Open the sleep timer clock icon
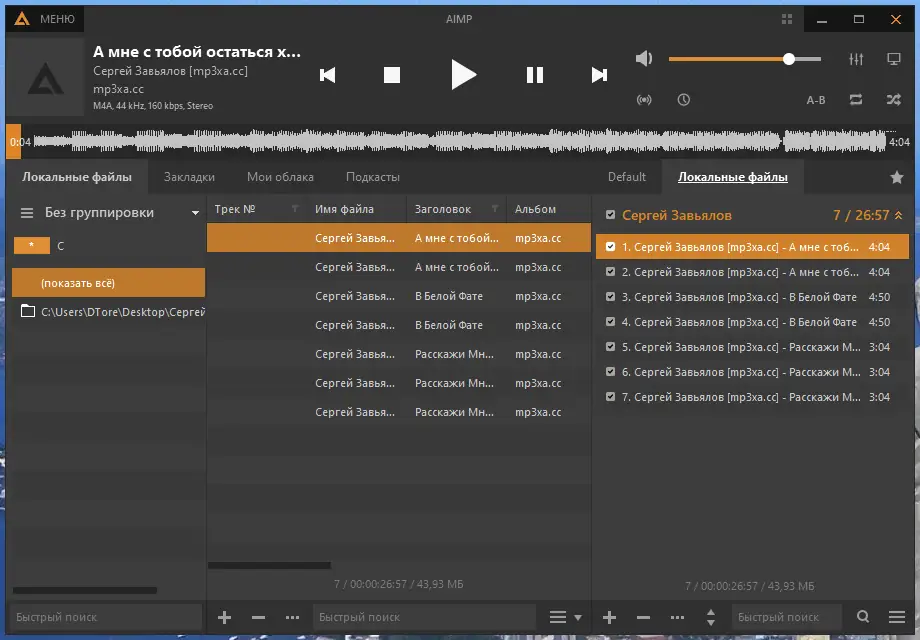 click(x=684, y=100)
